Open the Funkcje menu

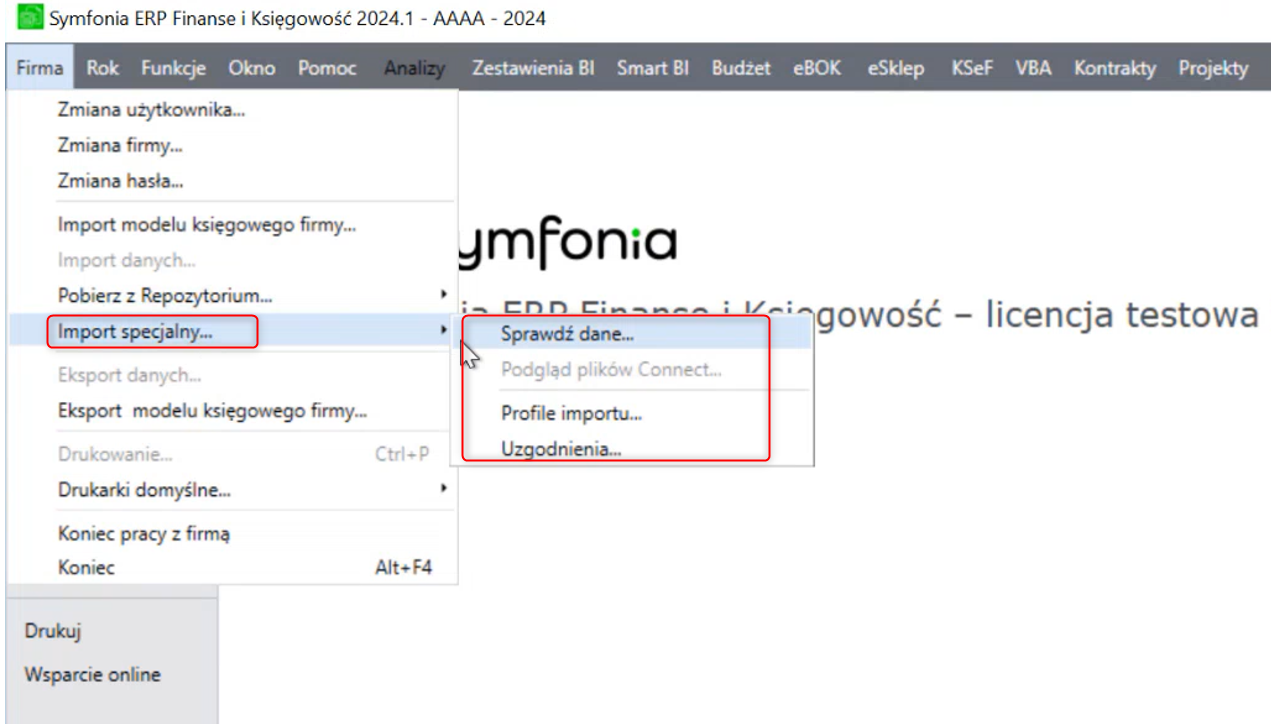pyautogui.click(x=174, y=68)
